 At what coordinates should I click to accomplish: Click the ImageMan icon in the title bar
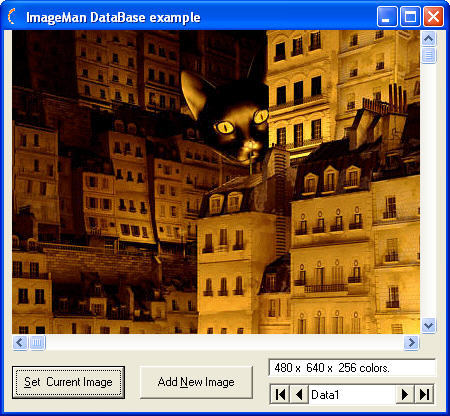(12, 17)
